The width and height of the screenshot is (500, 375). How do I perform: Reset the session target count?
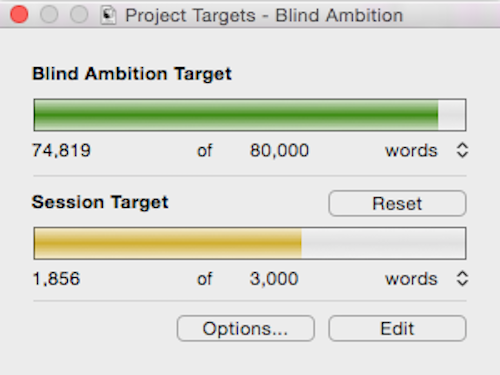[397, 203]
